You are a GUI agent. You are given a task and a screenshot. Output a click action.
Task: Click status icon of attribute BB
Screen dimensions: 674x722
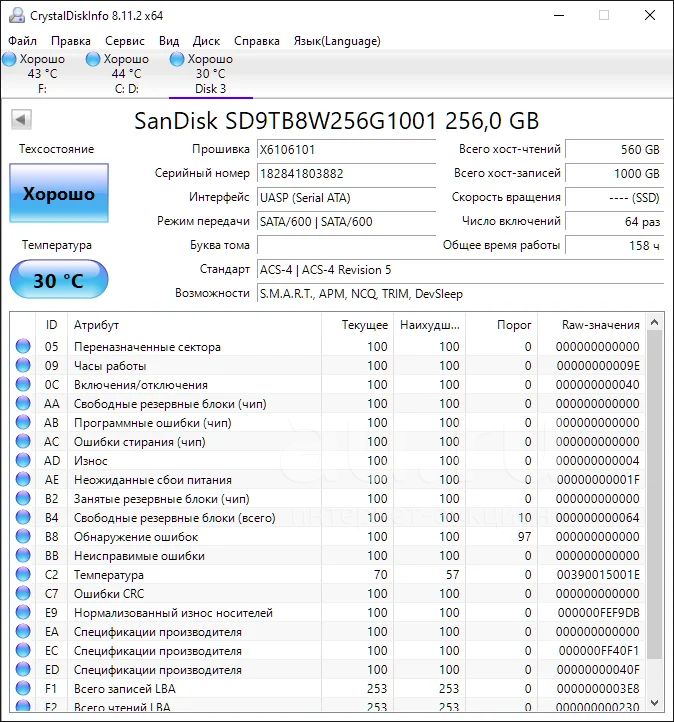(x=23, y=555)
